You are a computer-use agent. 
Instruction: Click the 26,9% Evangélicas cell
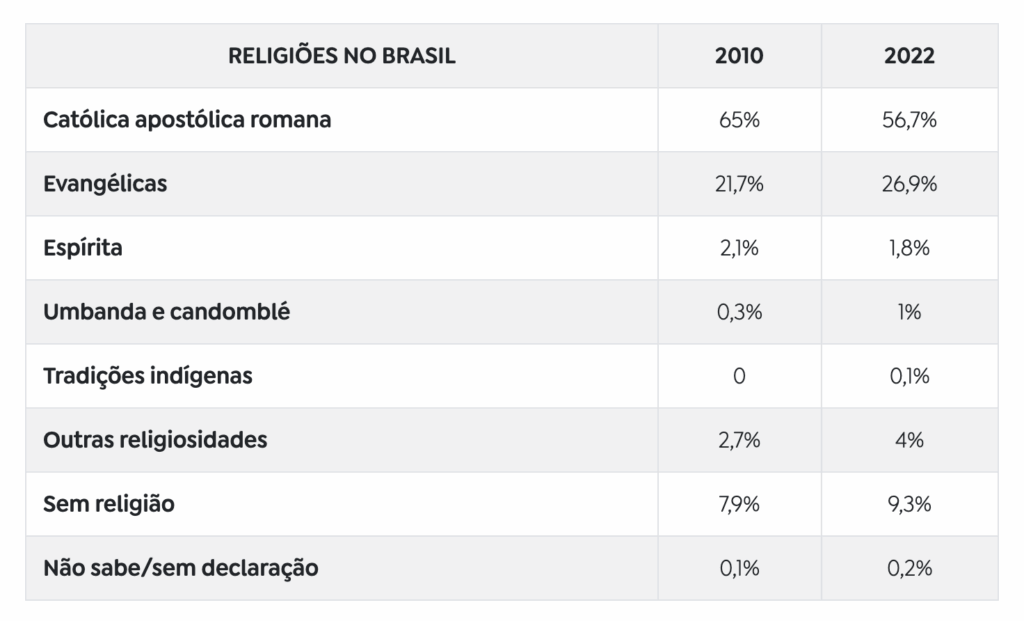909,184
